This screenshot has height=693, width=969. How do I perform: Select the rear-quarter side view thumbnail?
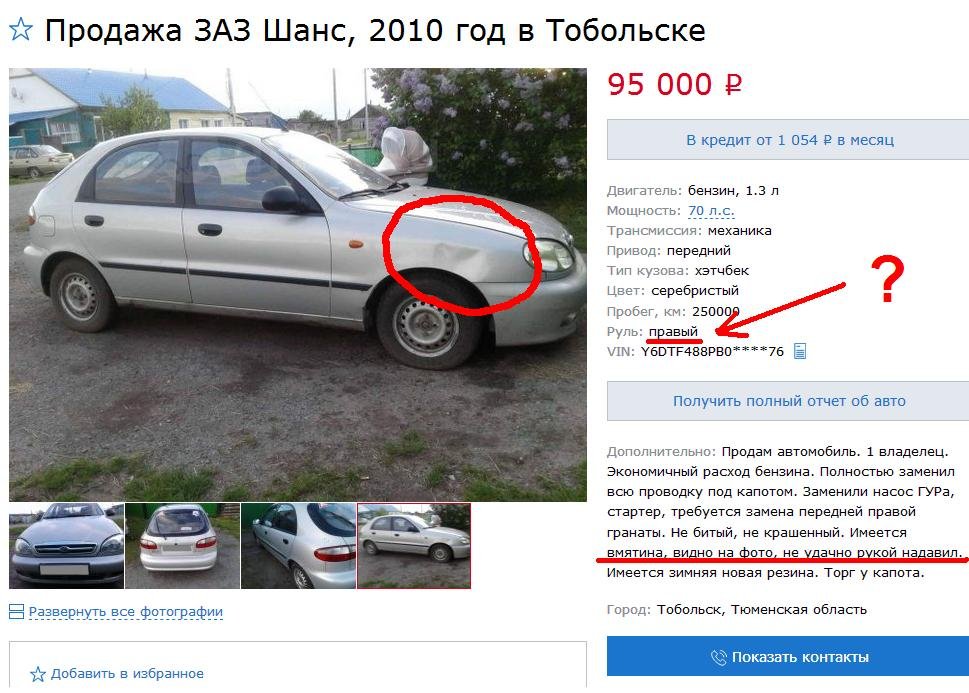[298, 546]
